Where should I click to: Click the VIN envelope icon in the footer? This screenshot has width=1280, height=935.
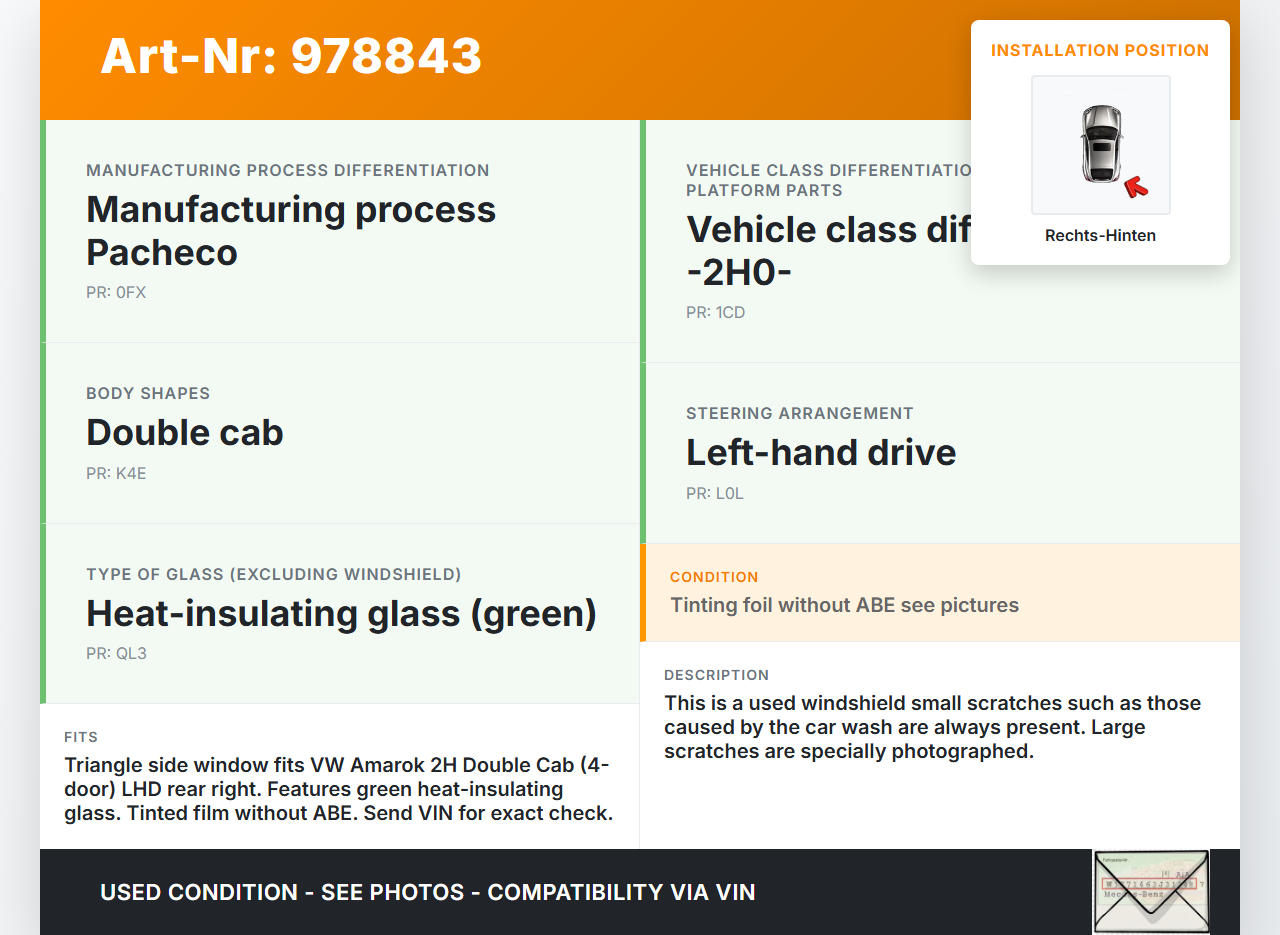(1150, 891)
